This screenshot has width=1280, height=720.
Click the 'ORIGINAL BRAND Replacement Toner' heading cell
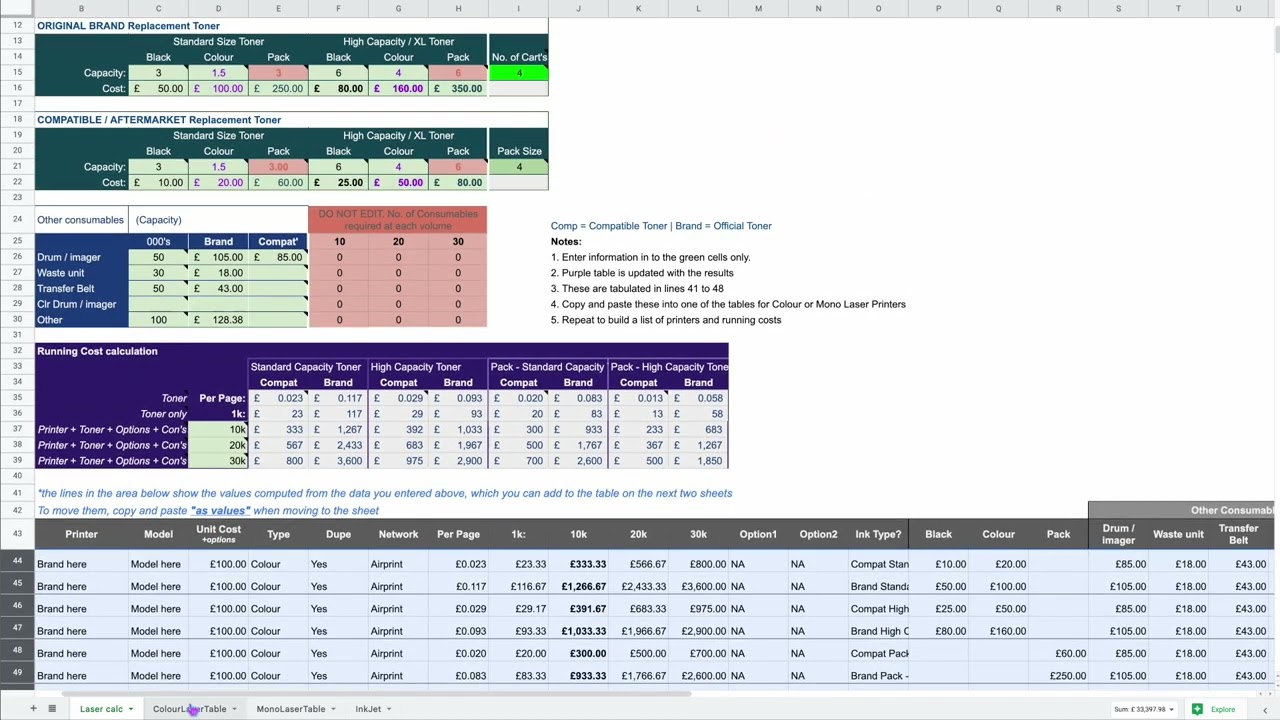(x=128, y=26)
